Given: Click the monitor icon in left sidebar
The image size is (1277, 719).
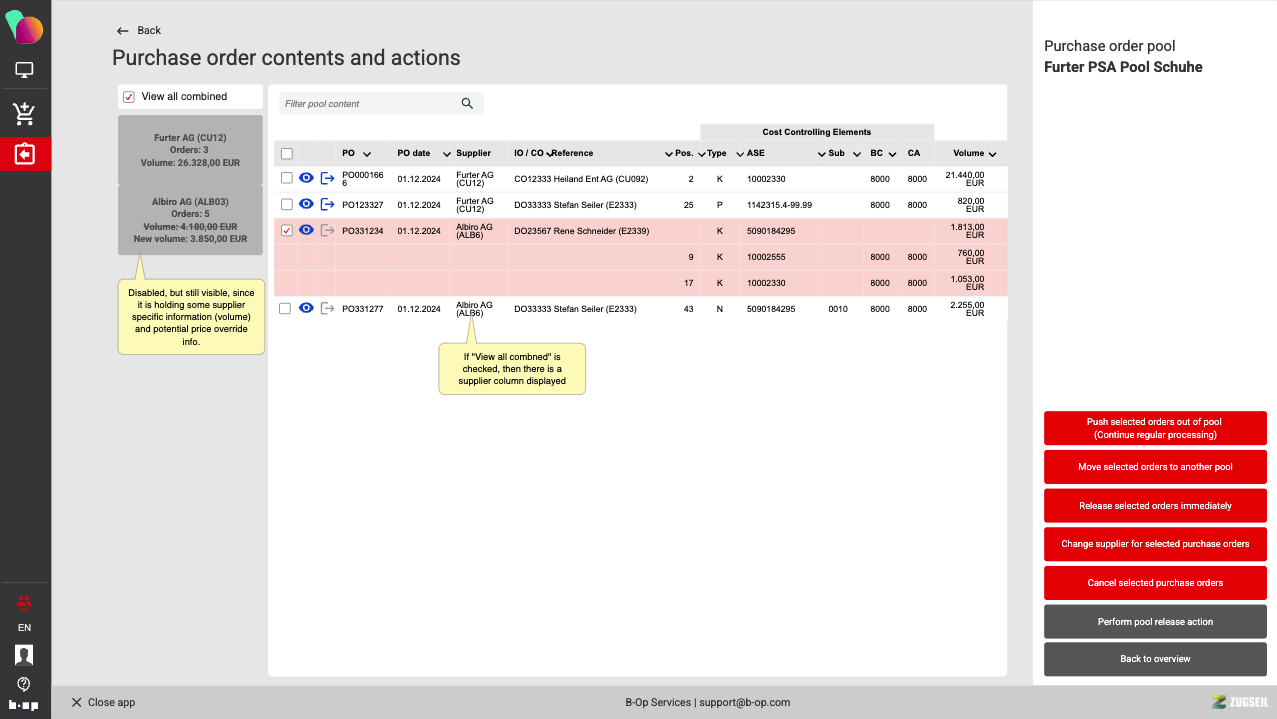Looking at the screenshot, I should [25, 70].
